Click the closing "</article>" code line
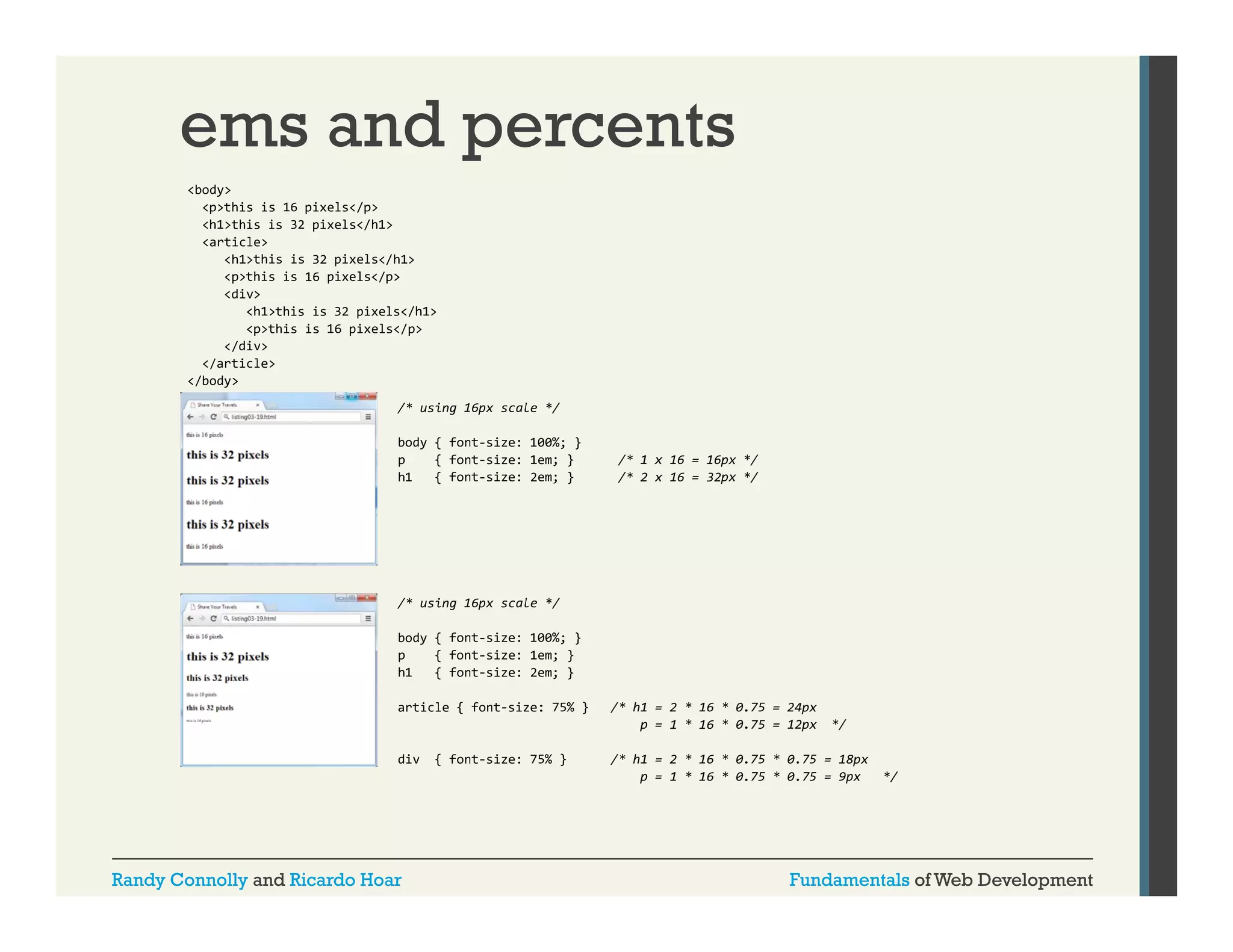 [x=238, y=363]
